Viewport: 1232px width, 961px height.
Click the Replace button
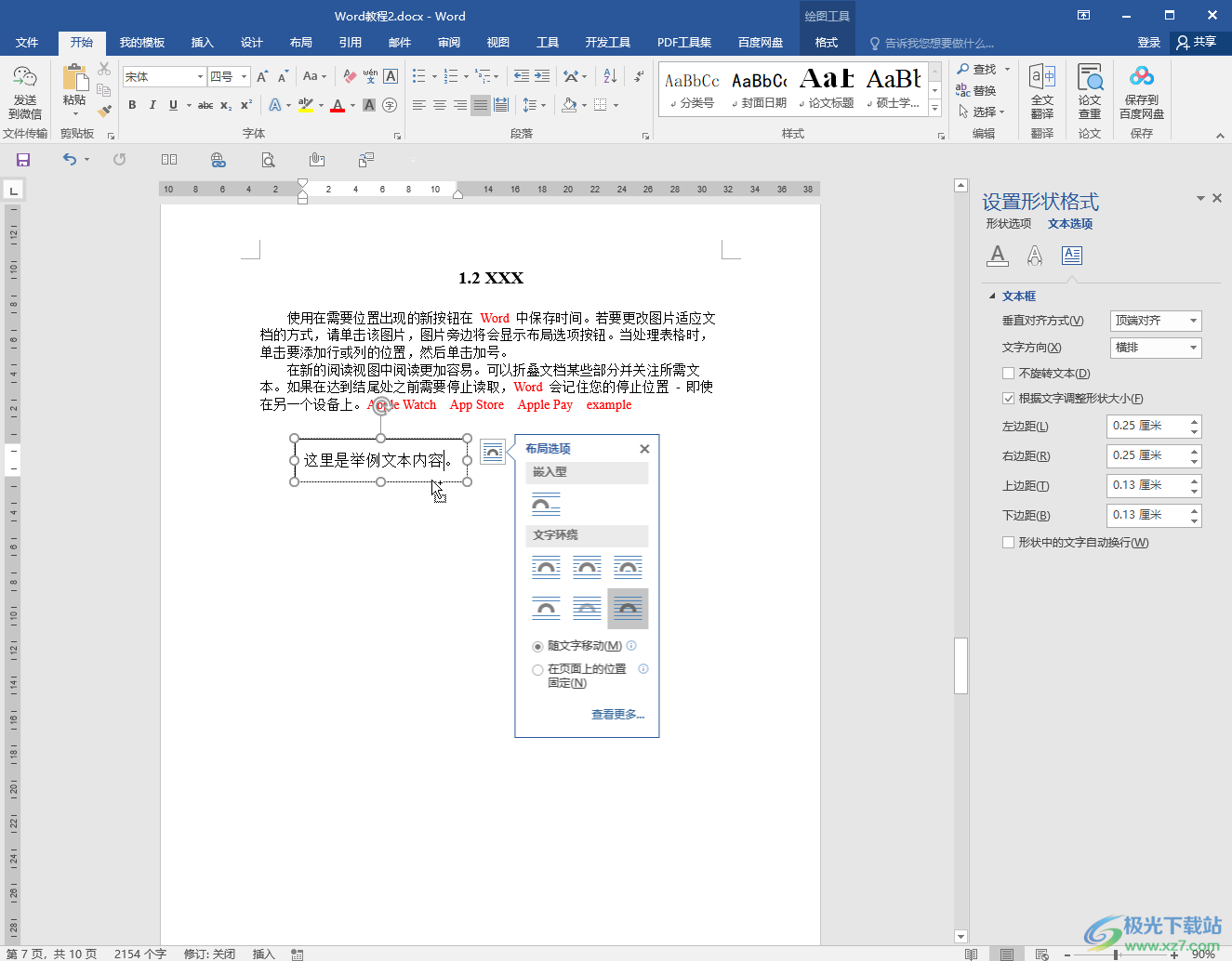[976, 91]
